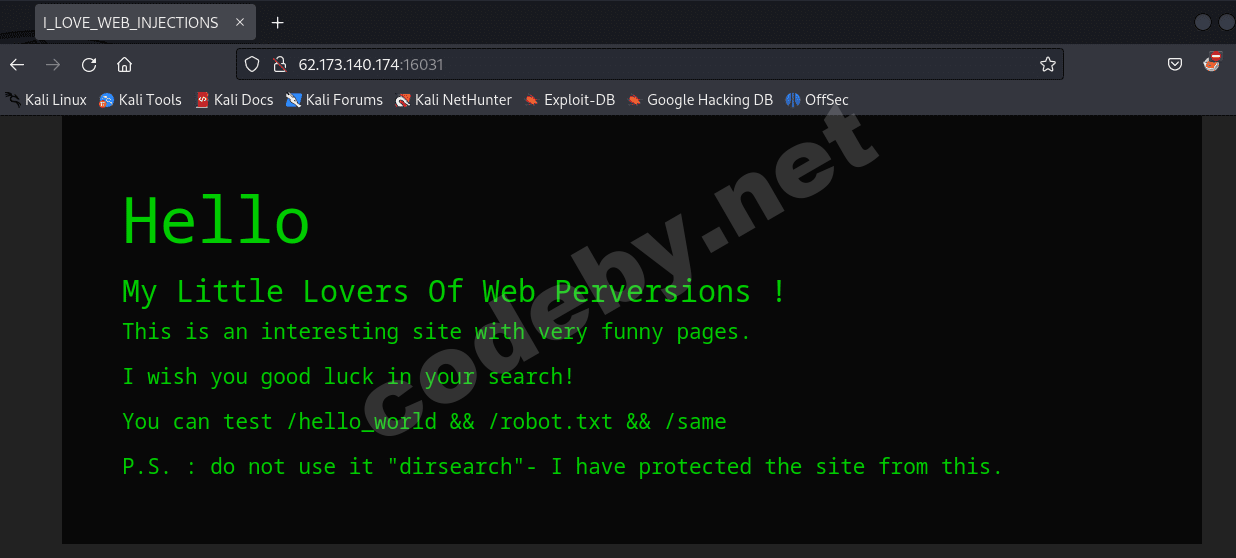Bookmark this page with the star

click(x=1047, y=65)
